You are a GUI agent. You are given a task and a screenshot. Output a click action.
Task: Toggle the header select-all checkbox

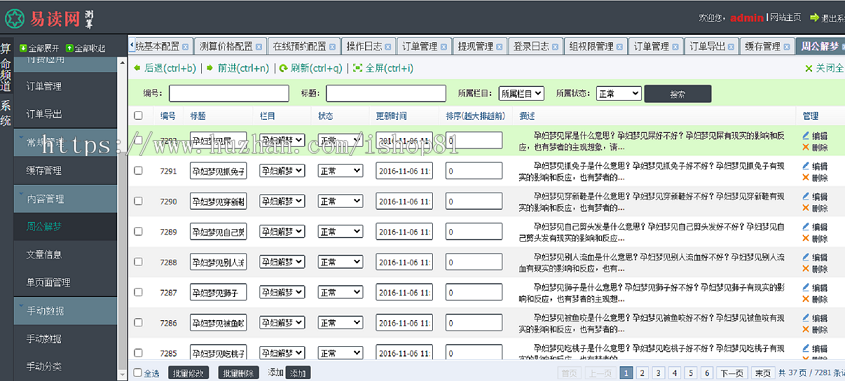coord(138,115)
